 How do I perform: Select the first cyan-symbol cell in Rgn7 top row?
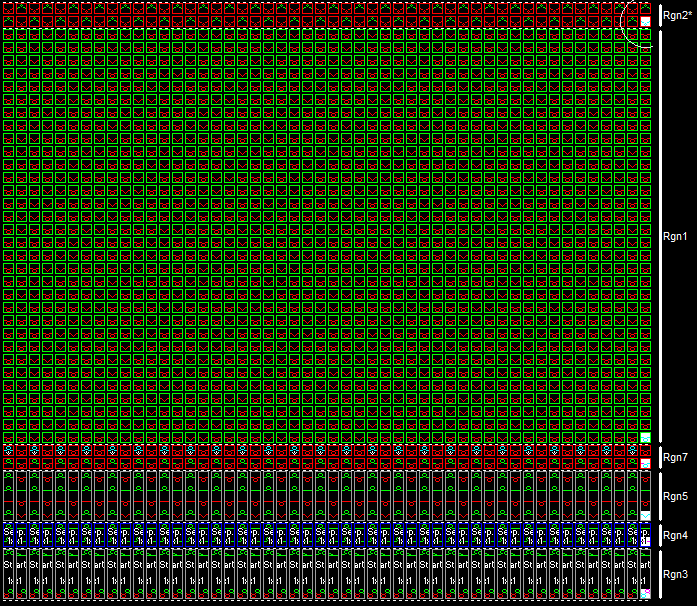click(8, 451)
